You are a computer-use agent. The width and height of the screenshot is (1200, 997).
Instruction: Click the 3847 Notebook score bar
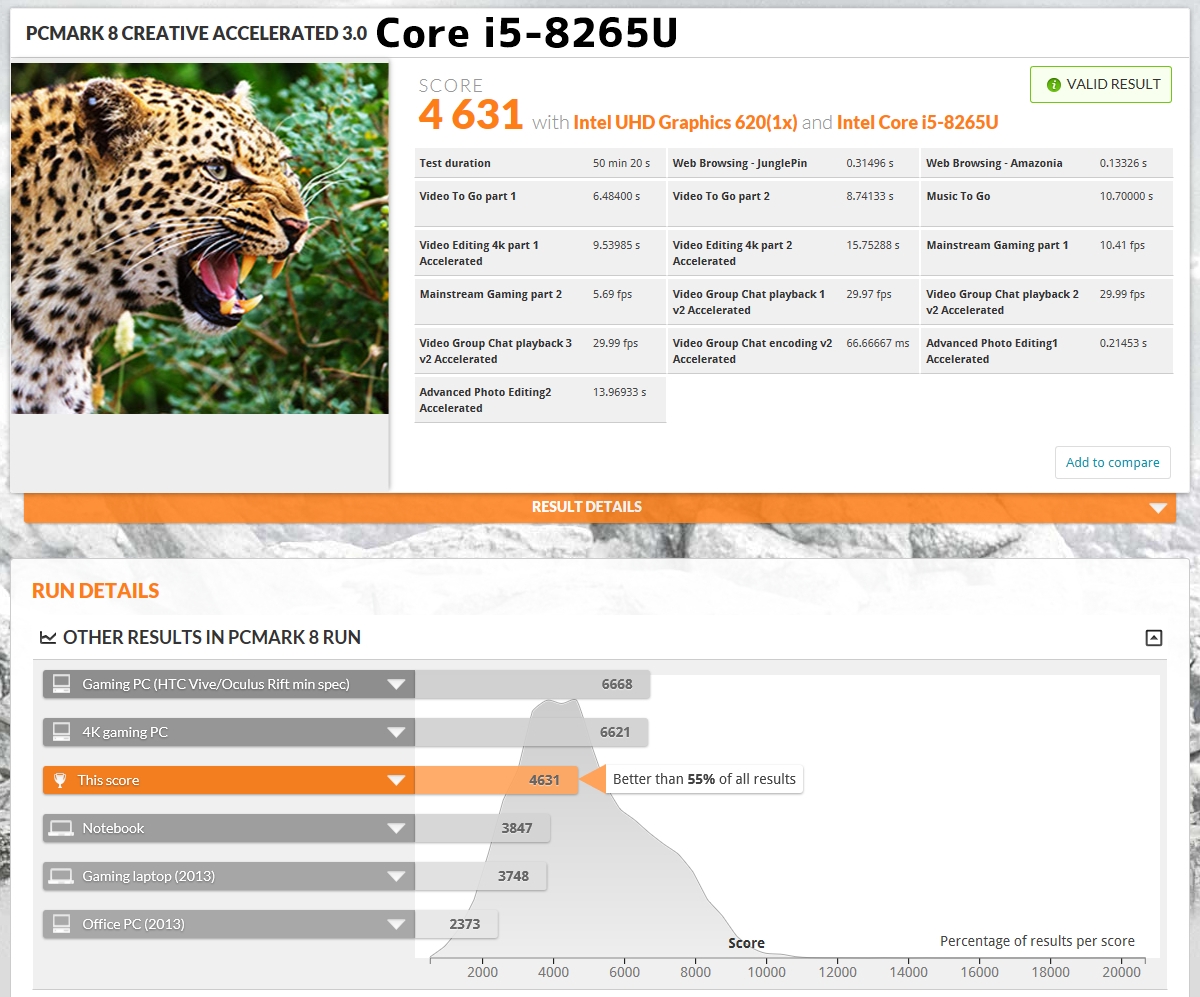tap(482, 828)
